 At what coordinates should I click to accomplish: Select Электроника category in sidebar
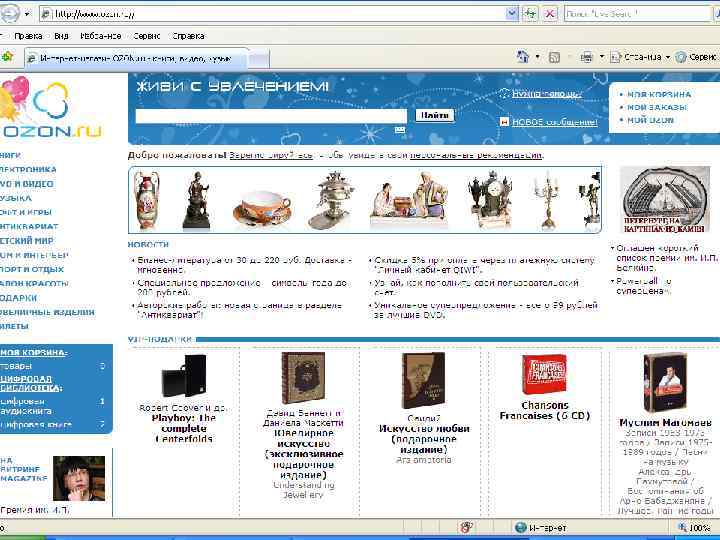(x=28, y=169)
